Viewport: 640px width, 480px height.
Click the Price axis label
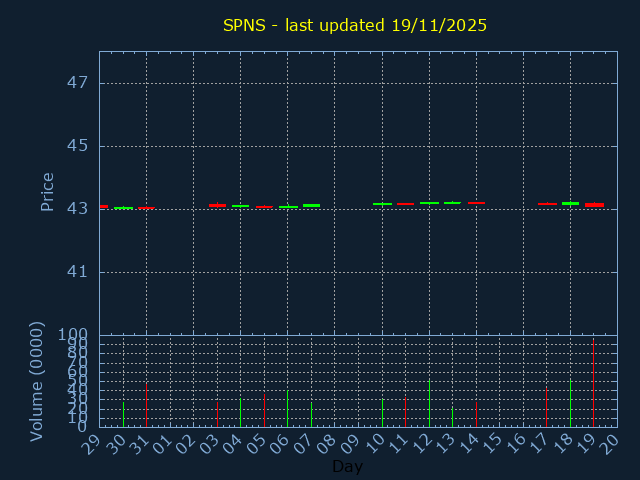point(47,191)
